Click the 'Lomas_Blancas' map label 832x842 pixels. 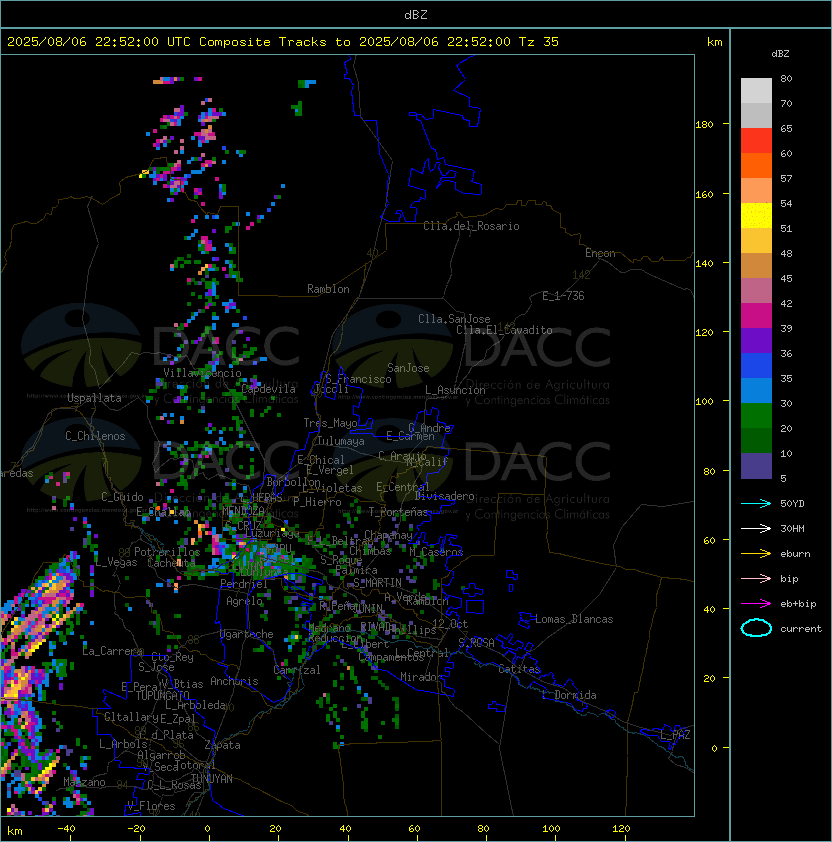click(x=574, y=620)
